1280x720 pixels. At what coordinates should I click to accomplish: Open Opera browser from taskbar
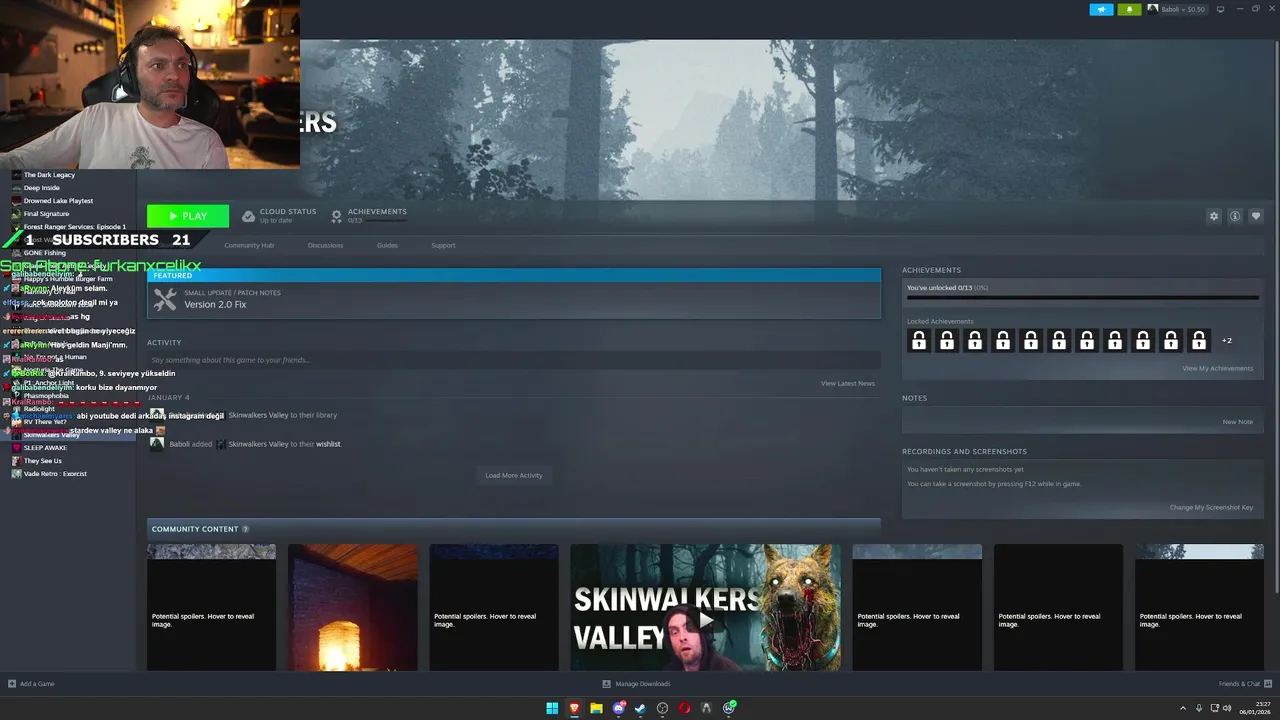coord(684,708)
